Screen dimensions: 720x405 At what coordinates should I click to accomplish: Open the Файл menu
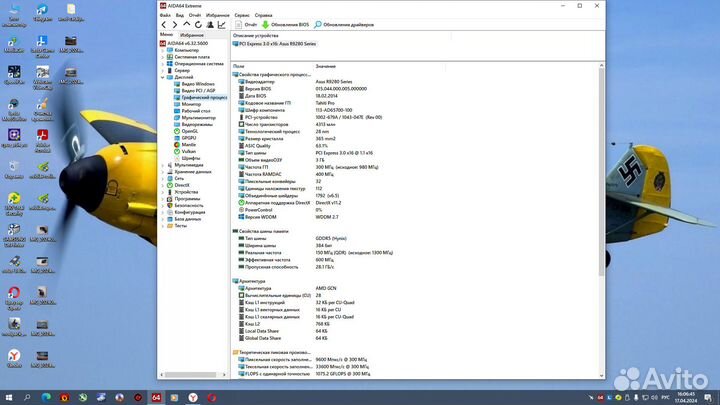click(x=165, y=15)
